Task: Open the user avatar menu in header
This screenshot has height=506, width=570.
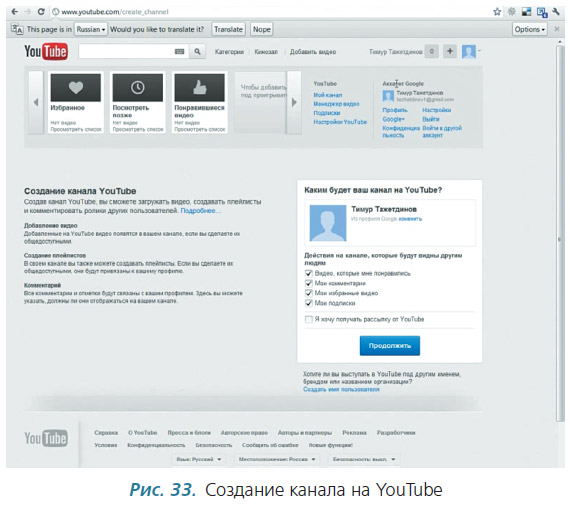Action: (469, 51)
